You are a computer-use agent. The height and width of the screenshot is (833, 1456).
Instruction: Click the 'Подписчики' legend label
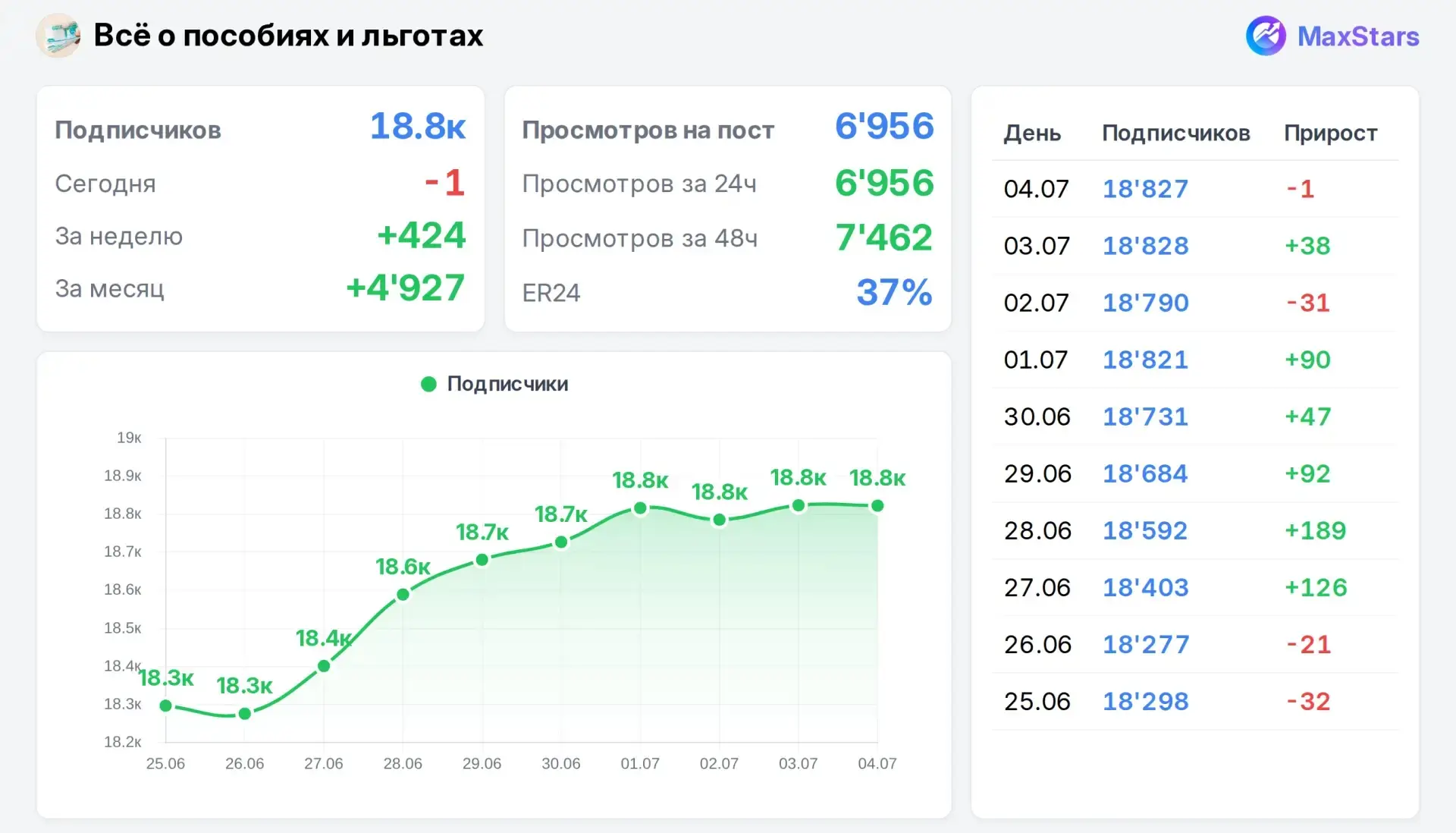(507, 384)
